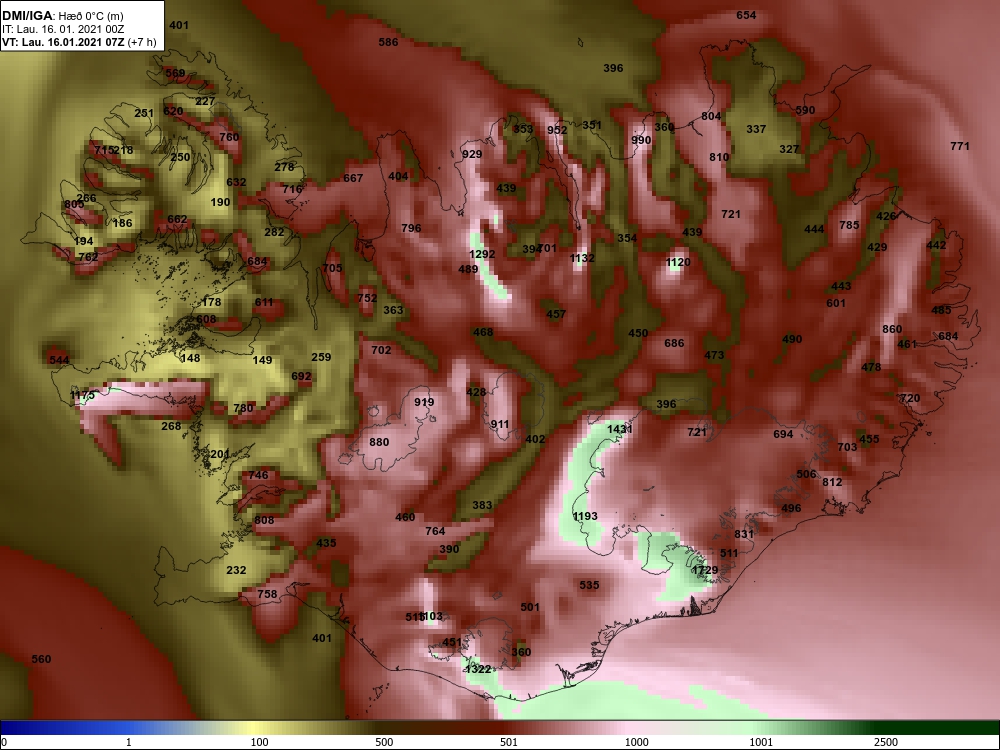Select the 860 value label
This screenshot has height=750, width=1000.
click(x=892, y=329)
